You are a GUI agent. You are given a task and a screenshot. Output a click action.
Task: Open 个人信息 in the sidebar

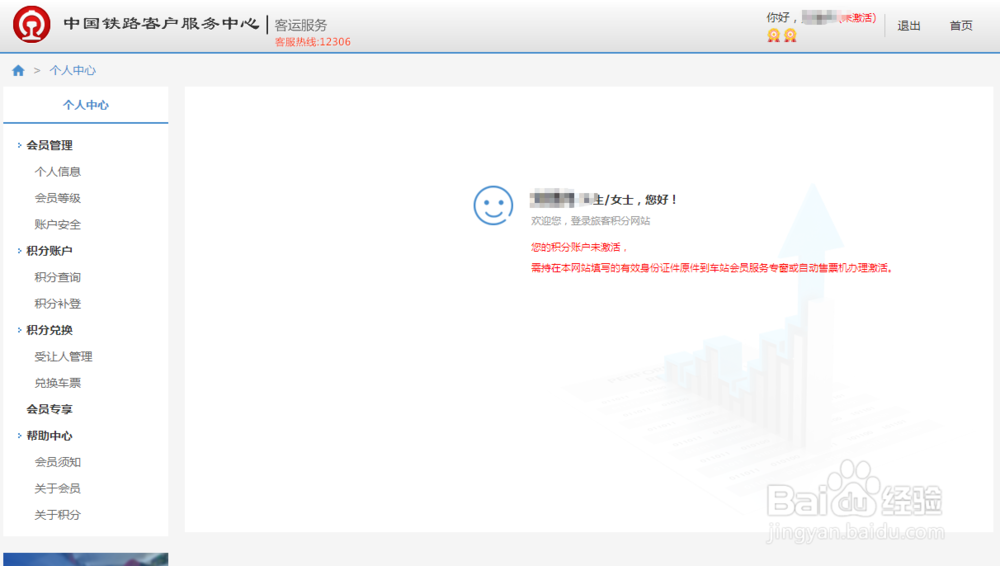coord(57,172)
